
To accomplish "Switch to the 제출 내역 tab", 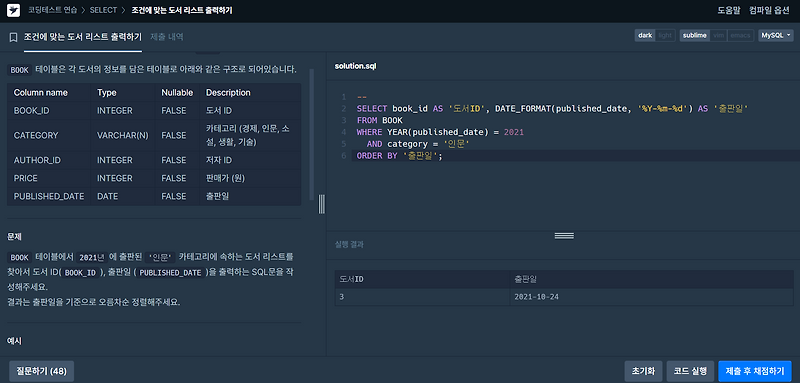I will pyautogui.click(x=167, y=37).
